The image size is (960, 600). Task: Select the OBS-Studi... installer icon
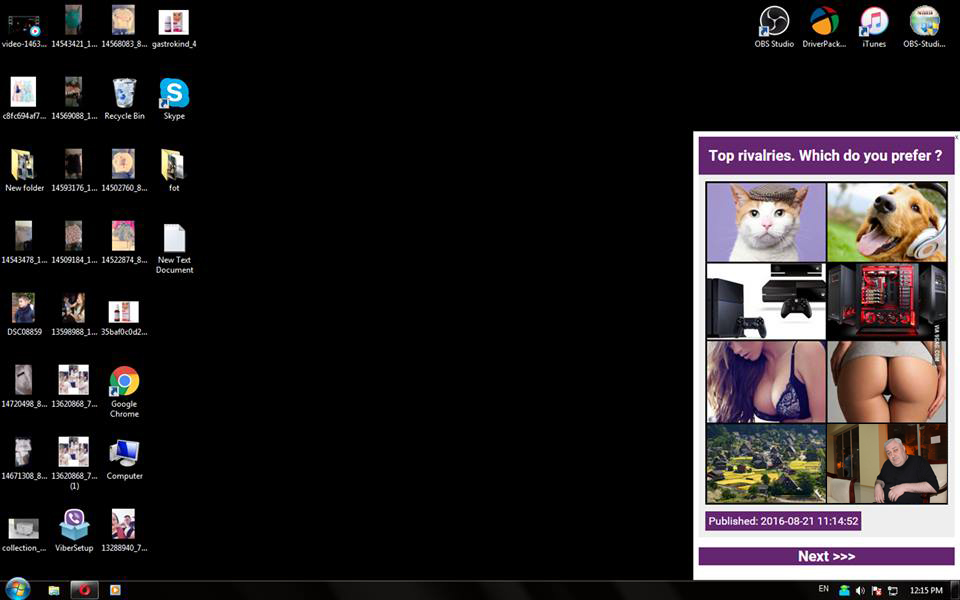pyautogui.click(x=924, y=27)
